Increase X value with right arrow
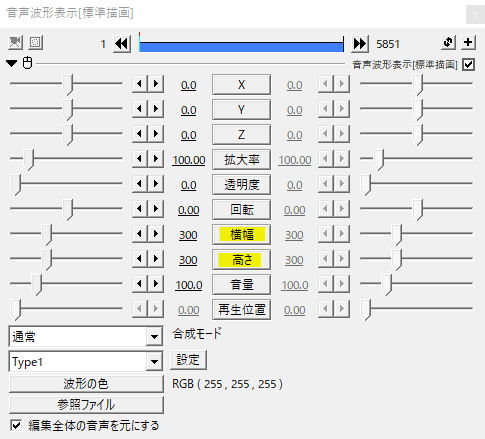This screenshot has height=439, width=485. point(156,84)
